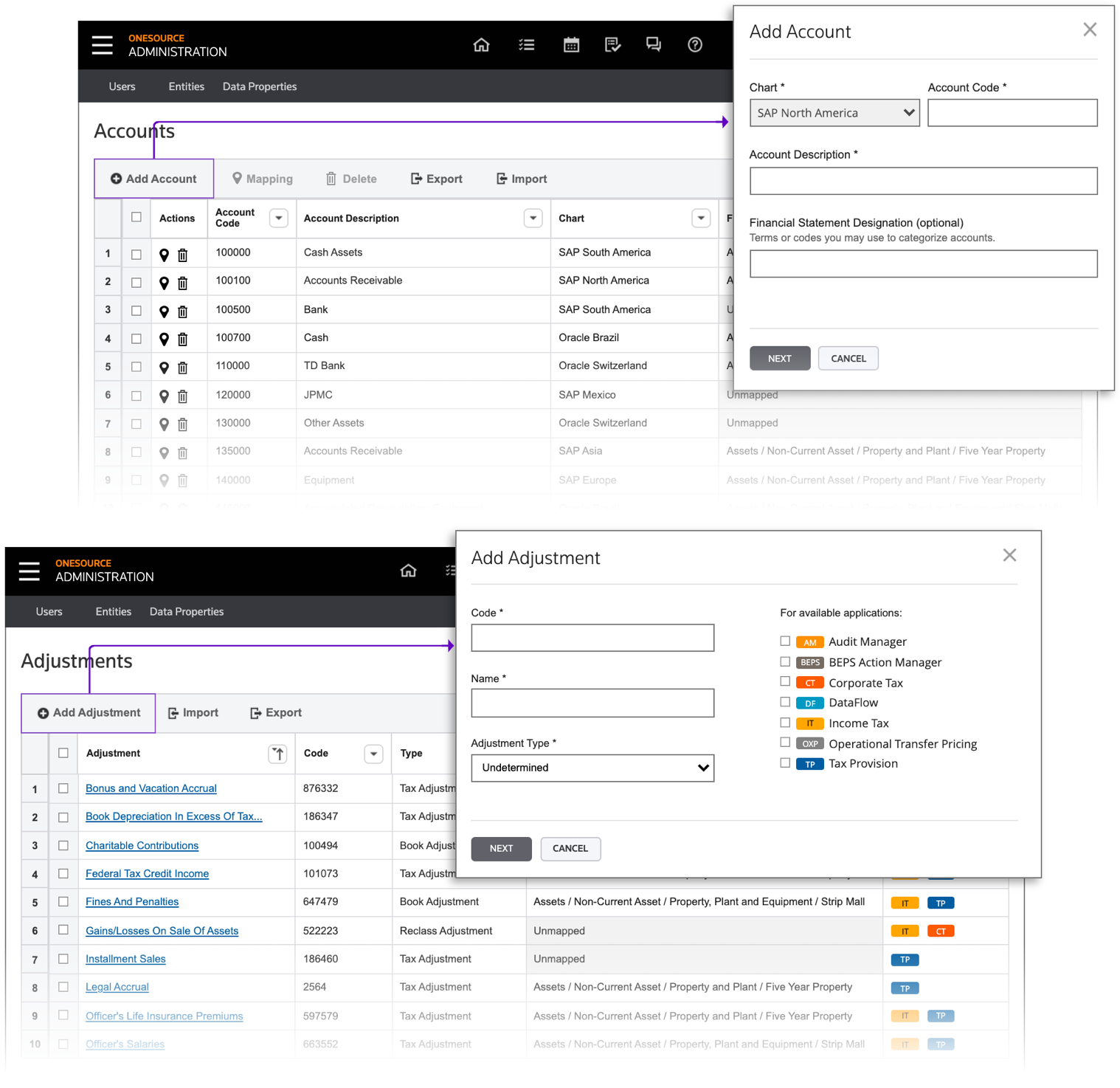Open Bonus and Vacation Accrual link

pos(151,788)
